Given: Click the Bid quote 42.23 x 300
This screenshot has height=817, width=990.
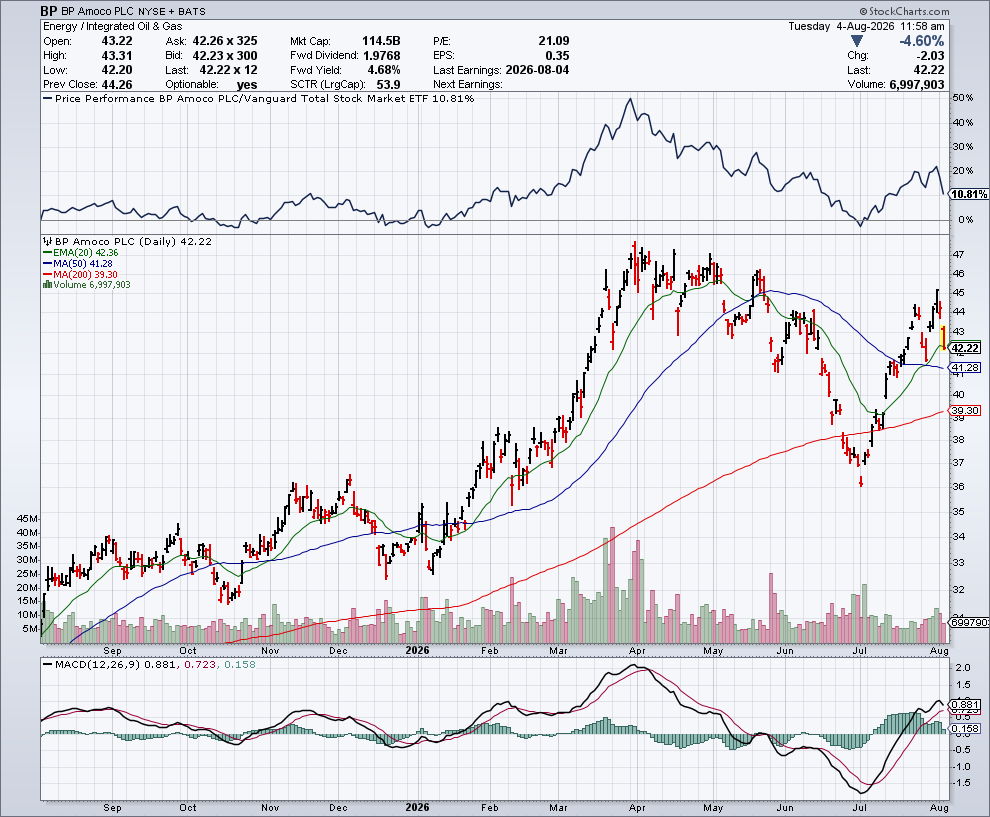Looking at the screenshot, I should pos(225,56).
